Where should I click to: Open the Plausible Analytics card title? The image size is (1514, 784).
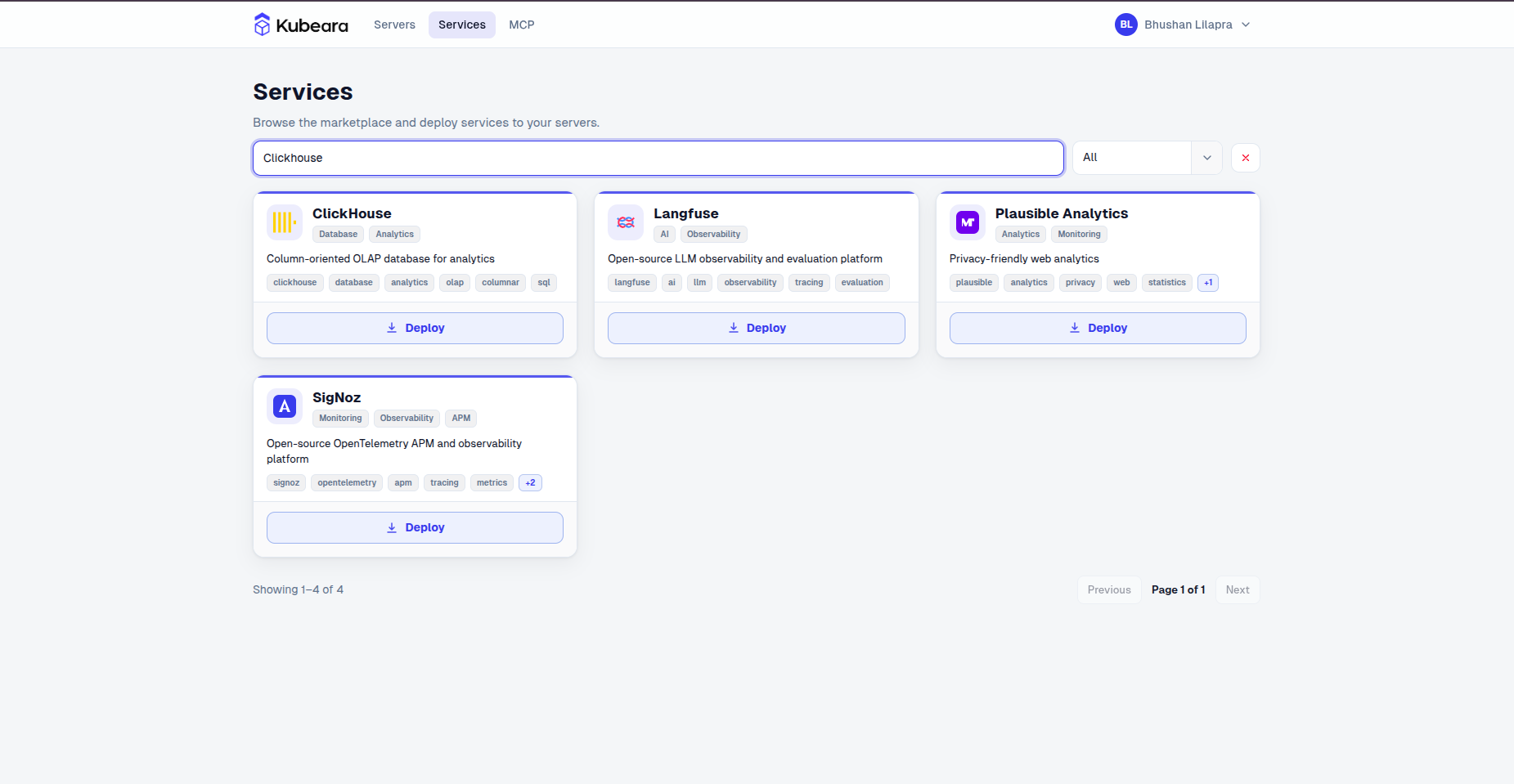tap(1062, 213)
